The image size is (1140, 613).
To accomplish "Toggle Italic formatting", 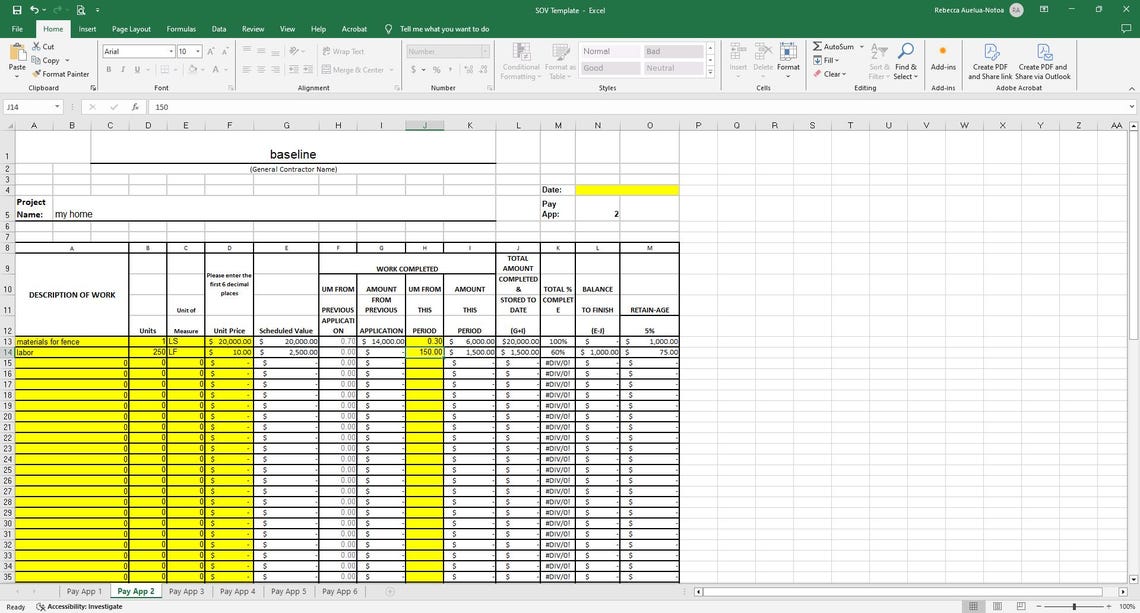I will [x=123, y=69].
